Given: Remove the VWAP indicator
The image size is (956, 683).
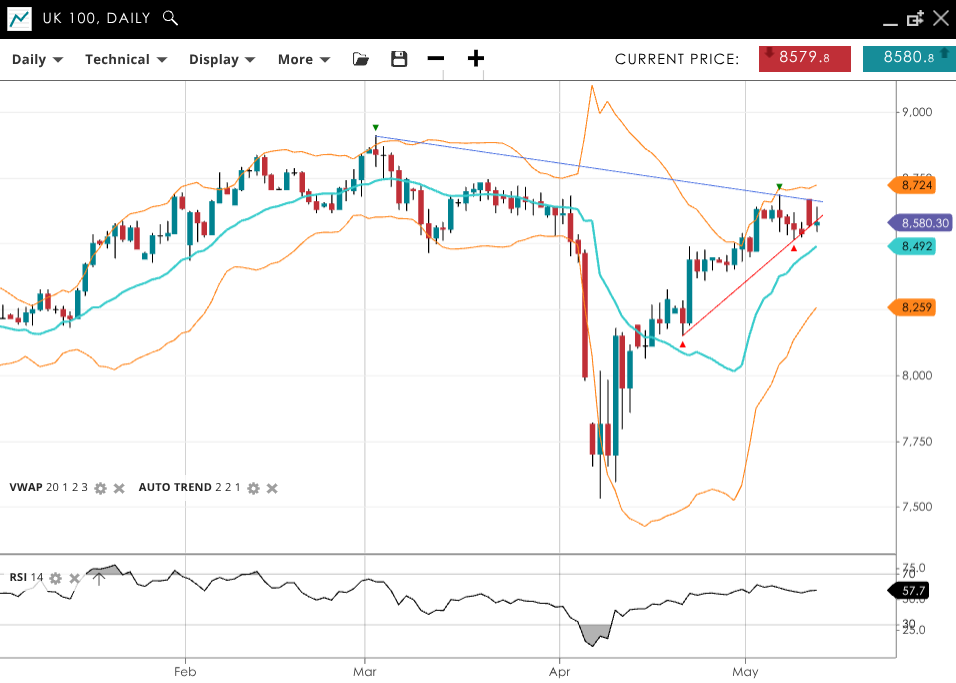Looking at the screenshot, I should click(118, 488).
